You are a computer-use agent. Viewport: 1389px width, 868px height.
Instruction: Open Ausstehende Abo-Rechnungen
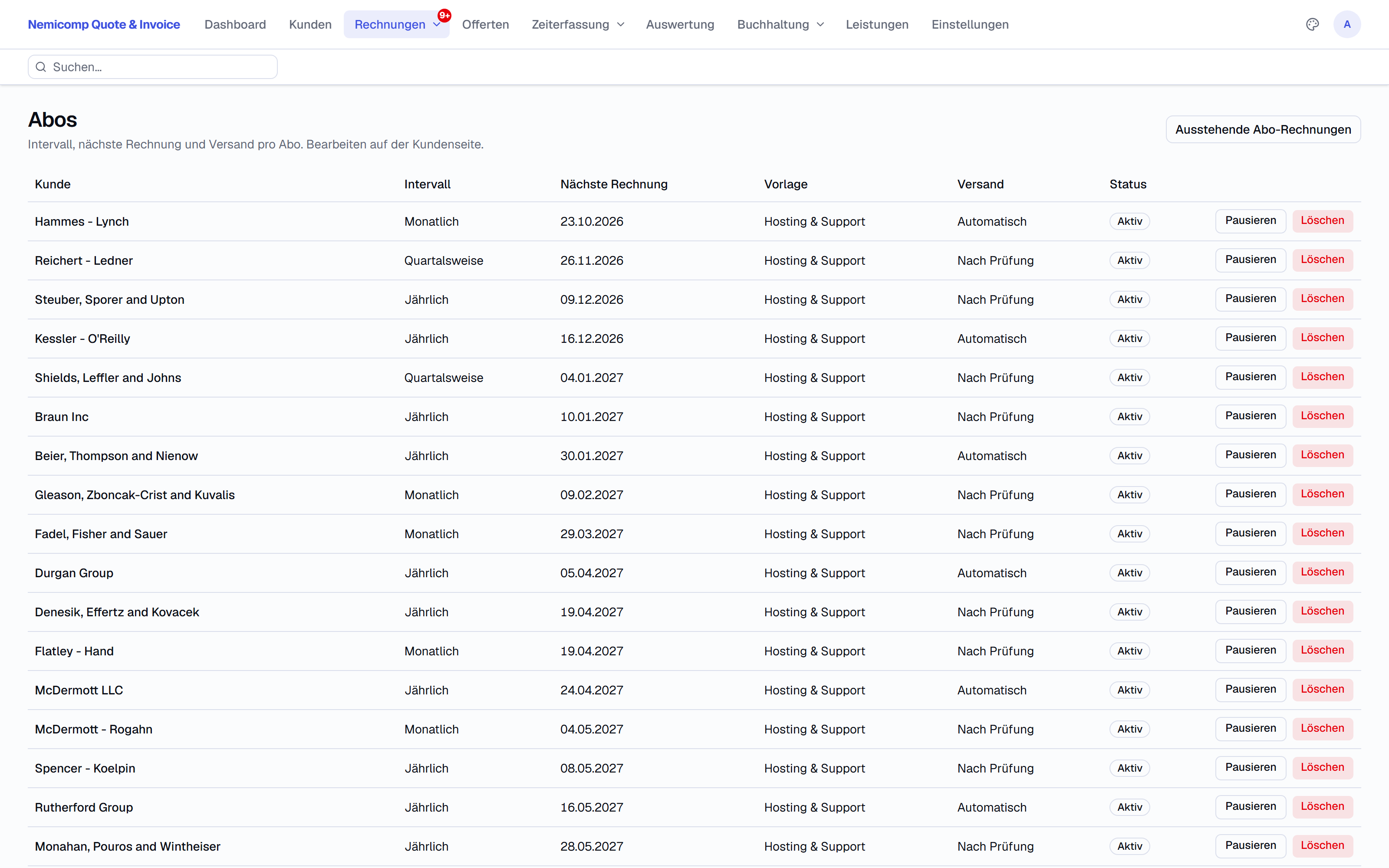click(x=1263, y=130)
